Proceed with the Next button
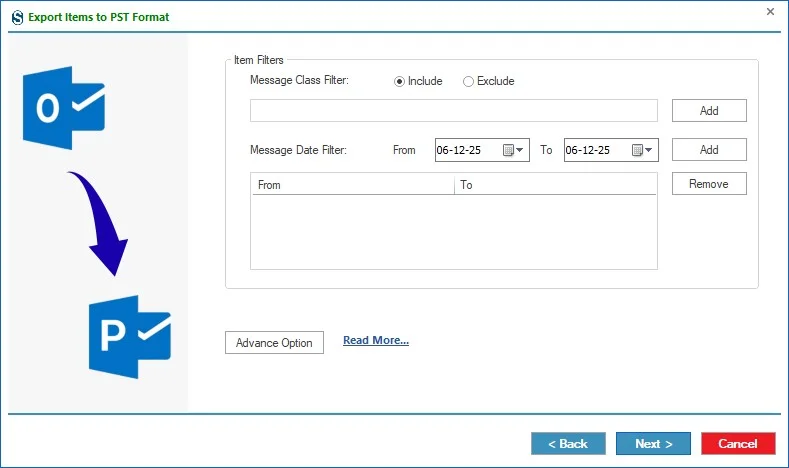 click(653, 443)
